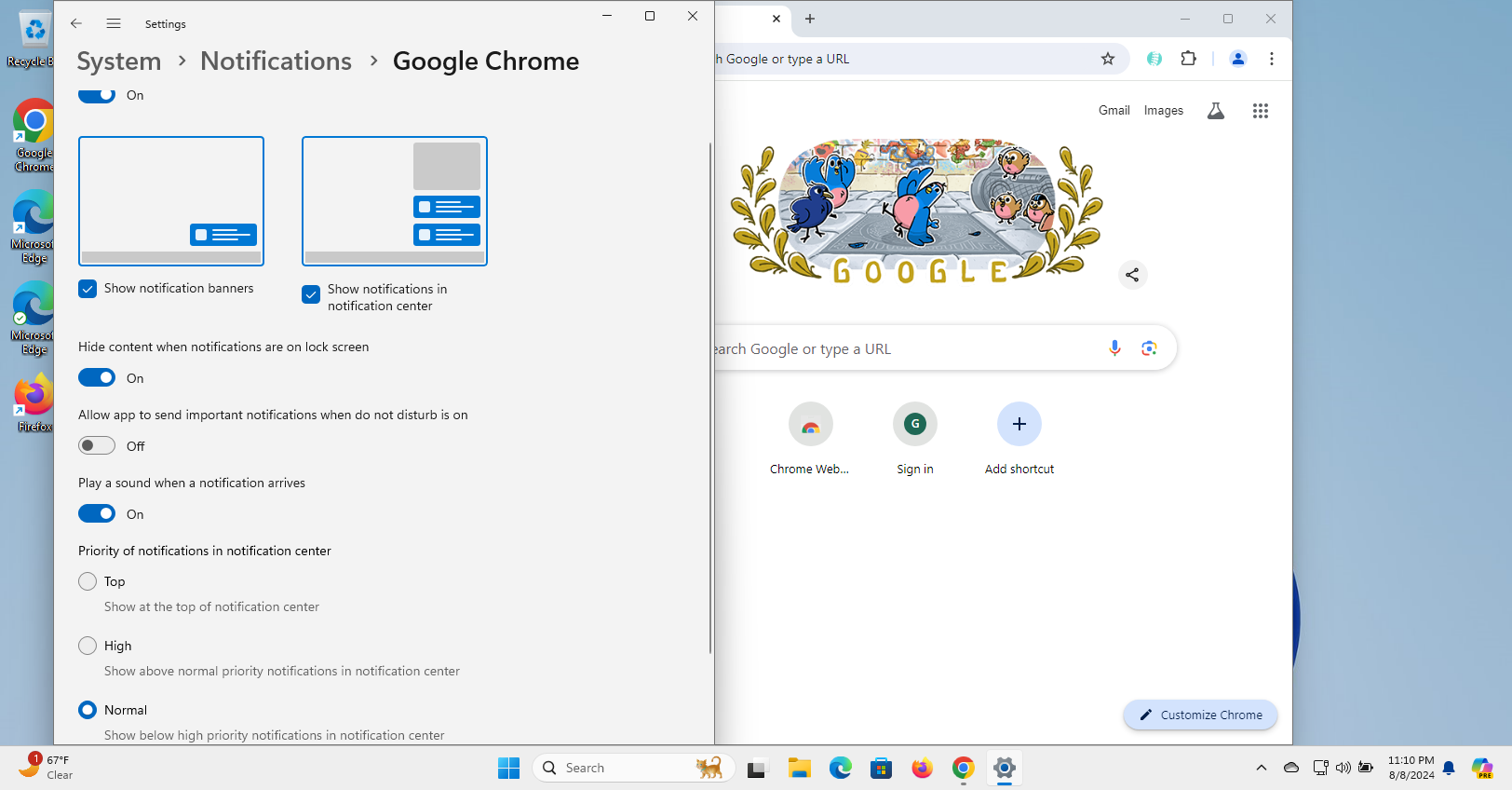Open clock and date showing 11:10 PM
The width and height of the screenshot is (1512, 790).
(x=1411, y=768)
